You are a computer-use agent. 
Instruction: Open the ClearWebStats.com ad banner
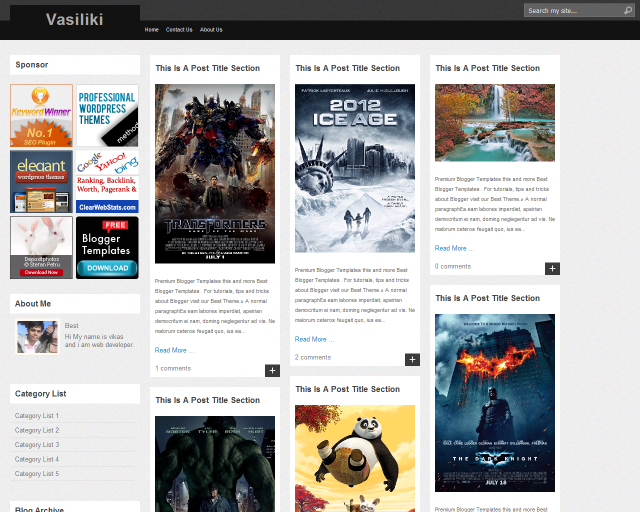pyautogui.click(x=107, y=182)
